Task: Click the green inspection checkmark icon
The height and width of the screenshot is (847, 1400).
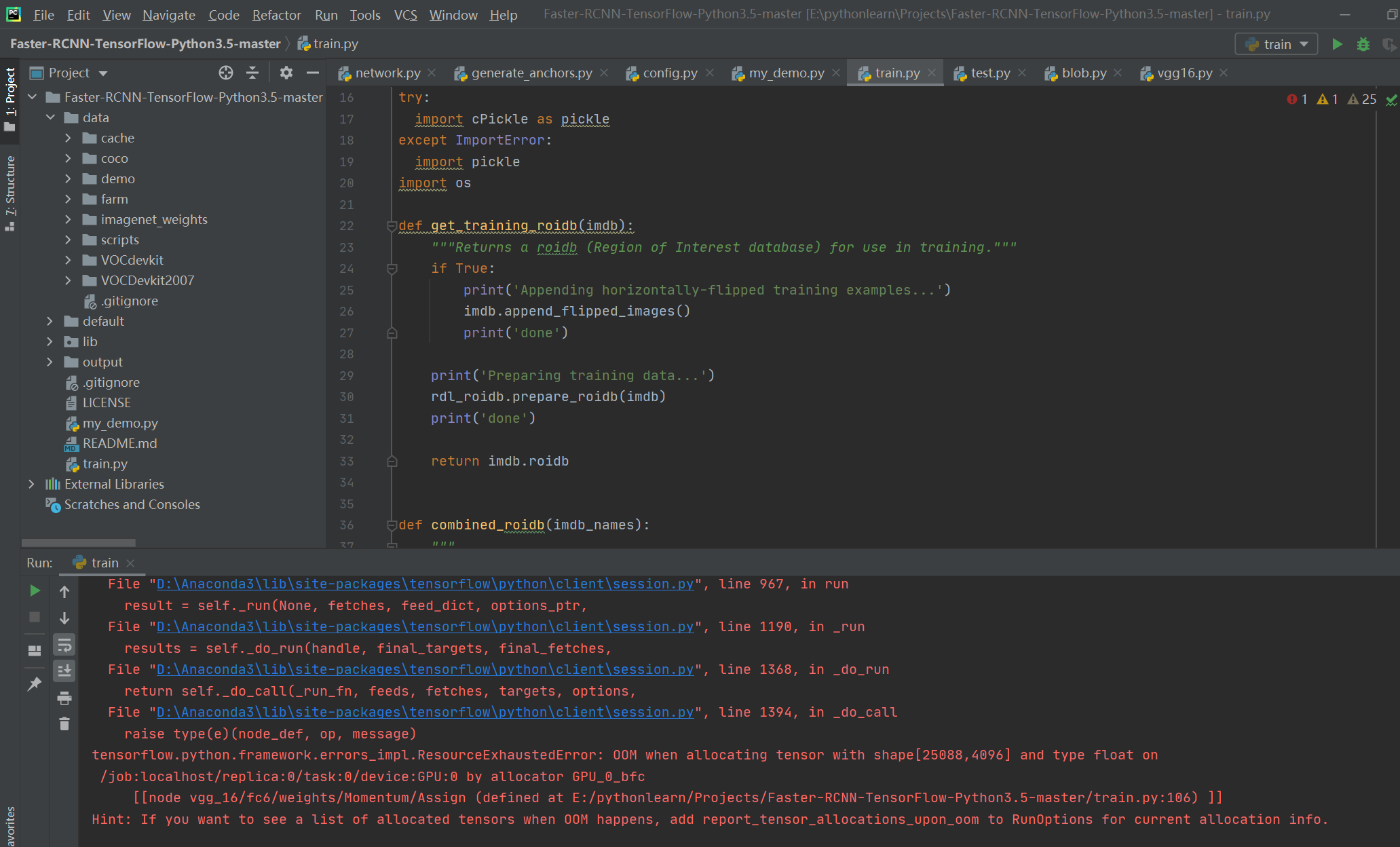Action: 1391,100
